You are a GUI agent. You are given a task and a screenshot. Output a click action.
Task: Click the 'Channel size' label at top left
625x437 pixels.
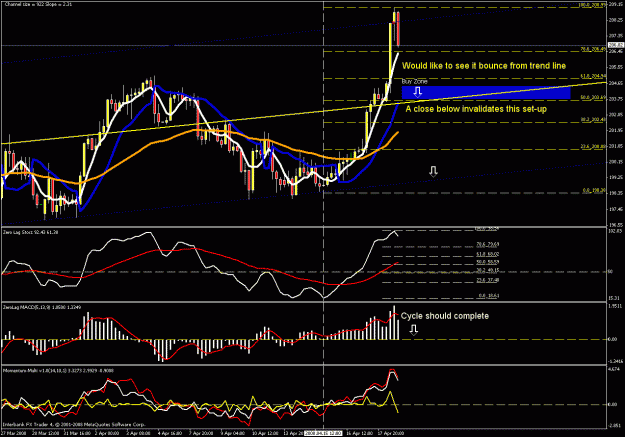click(x=38, y=4)
